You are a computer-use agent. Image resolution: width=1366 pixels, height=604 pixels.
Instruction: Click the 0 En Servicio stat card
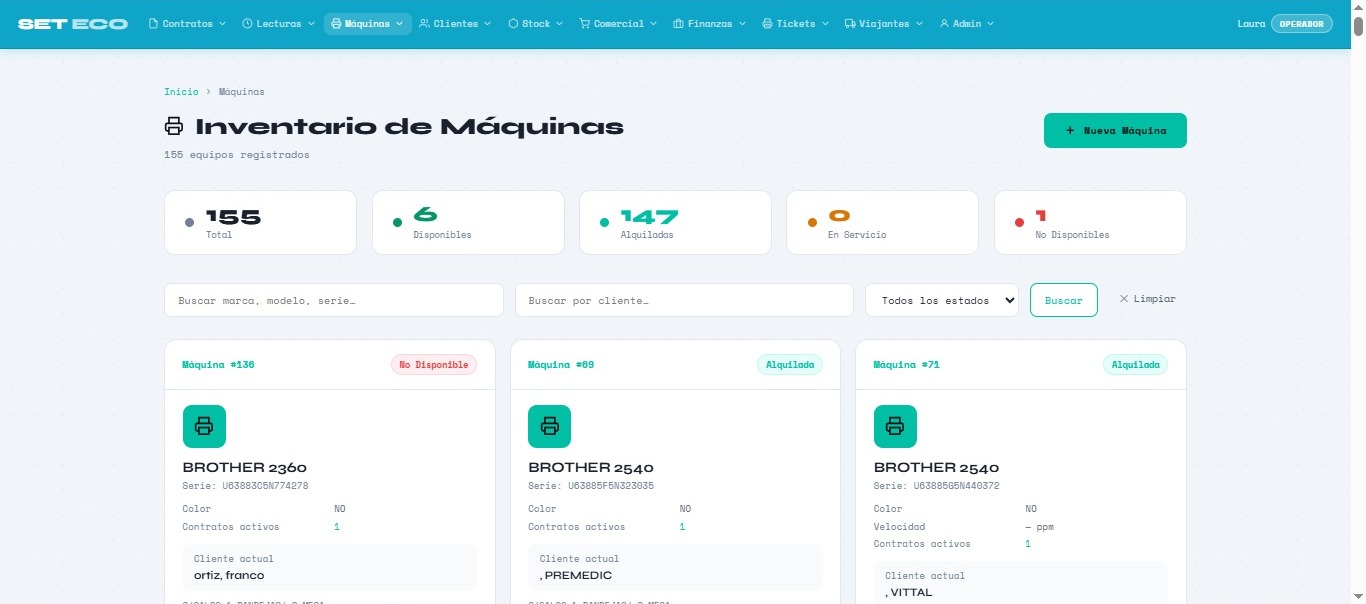coord(883,222)
